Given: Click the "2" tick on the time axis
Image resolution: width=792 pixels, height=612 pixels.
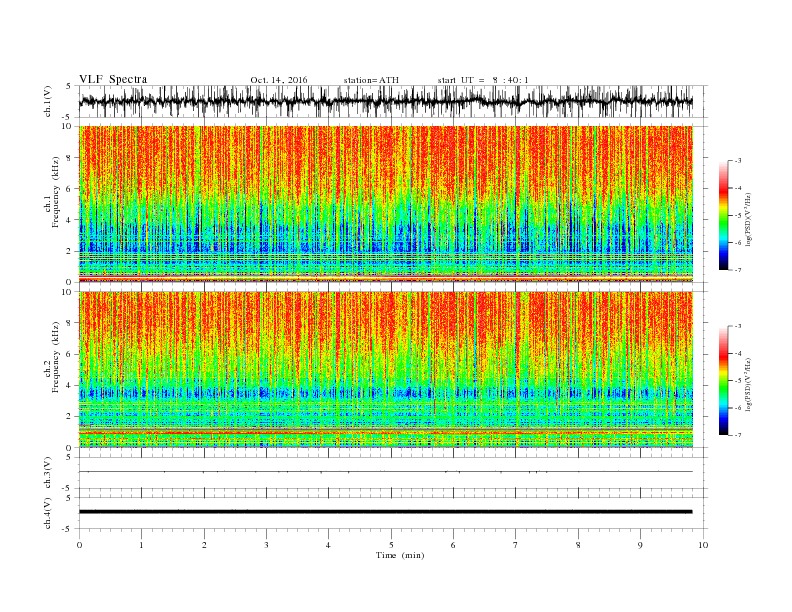Looking at the screenshot, I should (204, 545).
